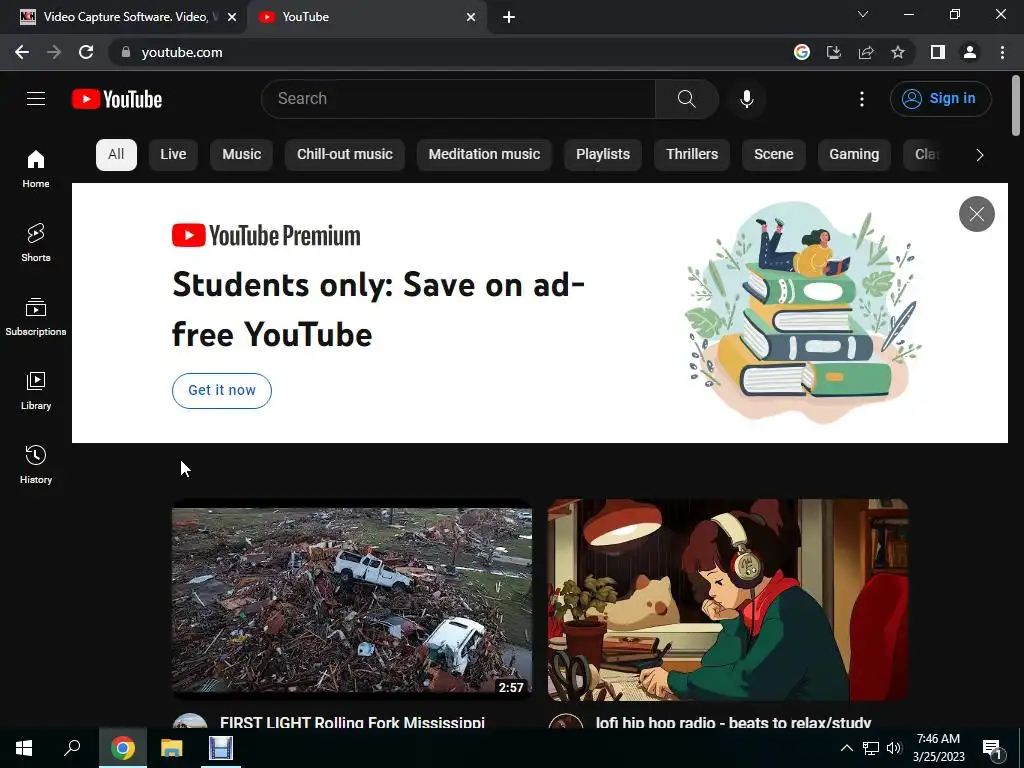
Task: Select the Gaming chip
Action: click(854, 155)
